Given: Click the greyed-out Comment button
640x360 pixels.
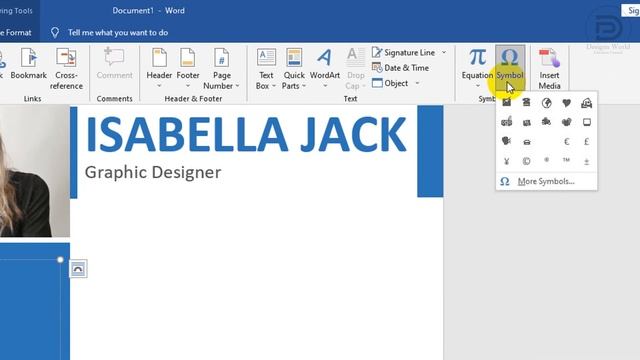Looking at the screenshot, I should [114, 64].
